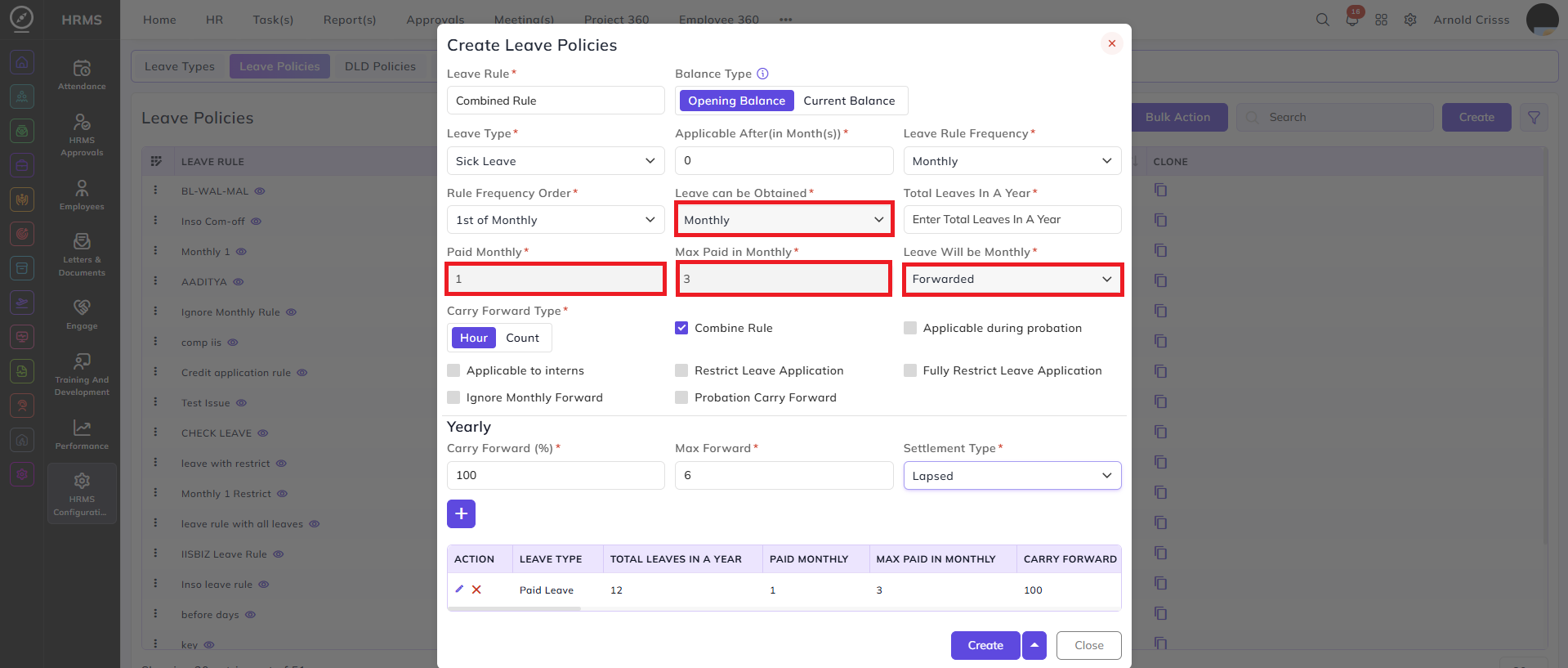Open the Leave Type dropdown
The width and height of the screenshot is (1568, 668).
point(556,161)
